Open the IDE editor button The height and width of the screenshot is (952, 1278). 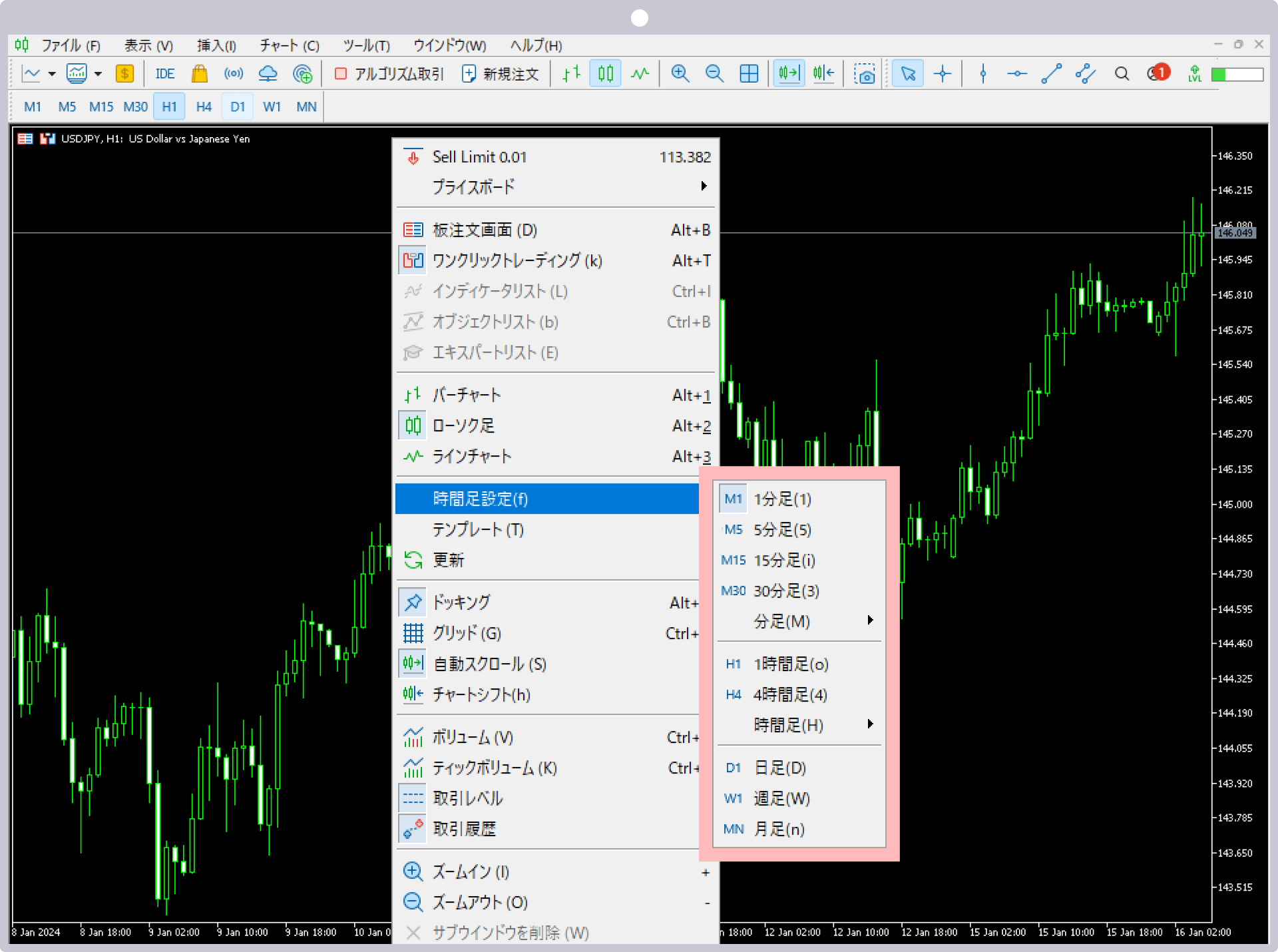click(x=165, y=74)
